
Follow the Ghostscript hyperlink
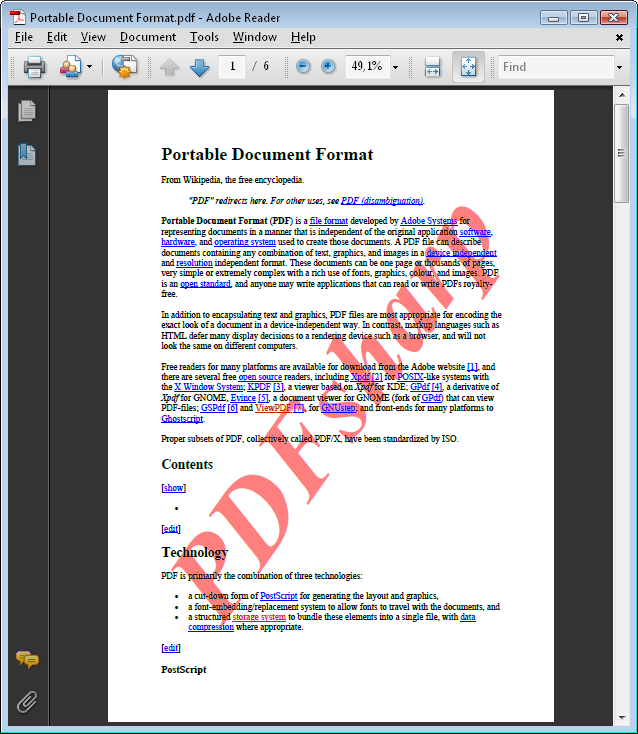pyautogui.click(x=182, y=418)
